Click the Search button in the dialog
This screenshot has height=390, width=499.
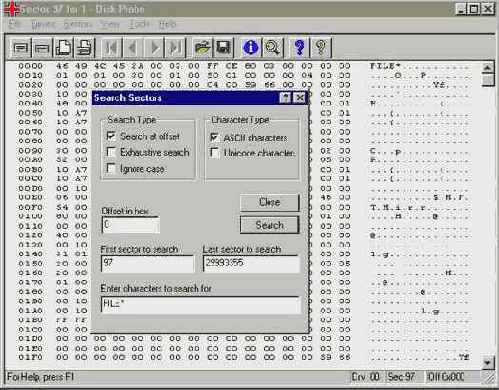[x=269, y=225]
